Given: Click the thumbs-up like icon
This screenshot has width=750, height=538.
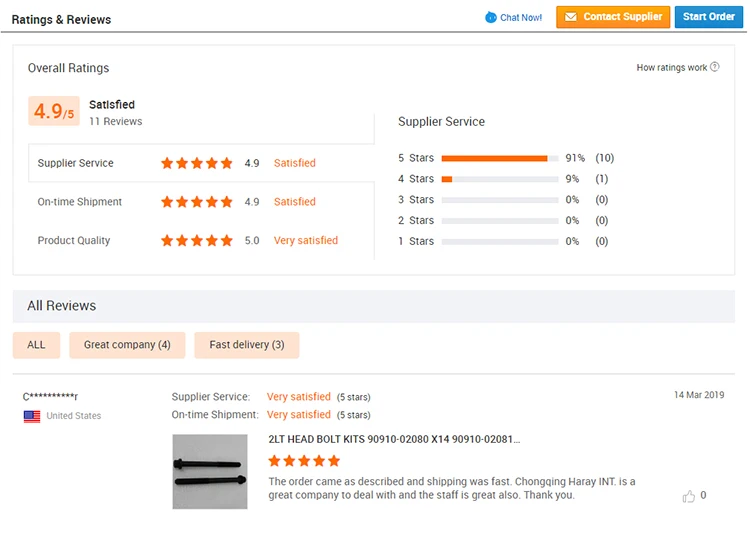Looking at the screenshot, I should [x=688, y=496].
